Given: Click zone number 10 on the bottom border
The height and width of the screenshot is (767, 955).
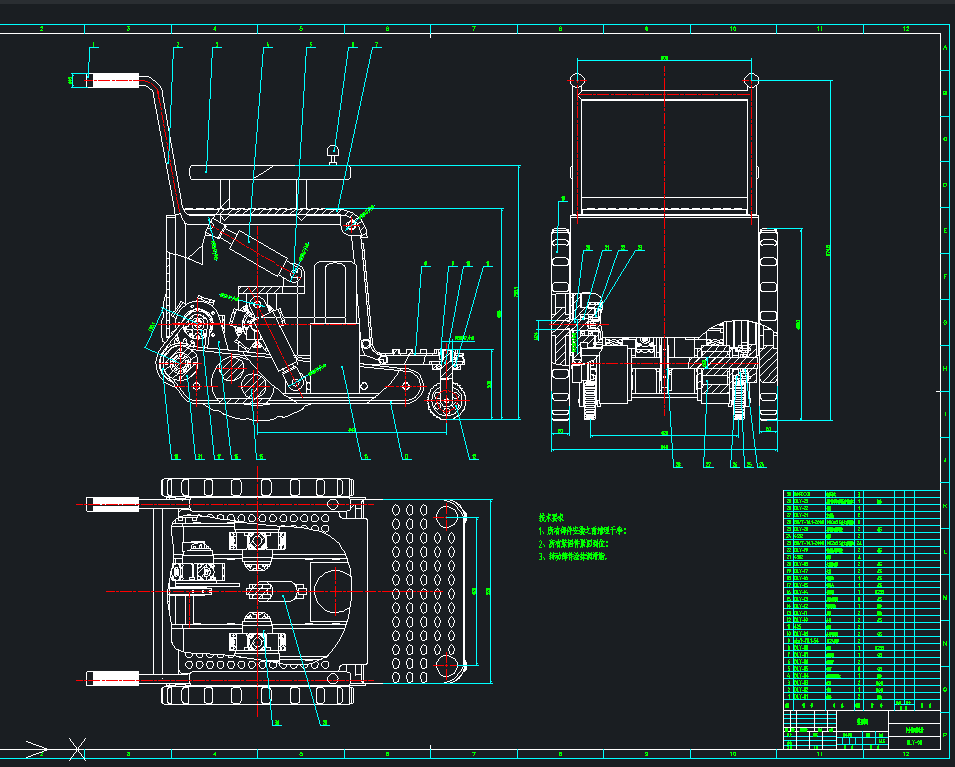Looking at the screenshot, I should tap(733, 754).
